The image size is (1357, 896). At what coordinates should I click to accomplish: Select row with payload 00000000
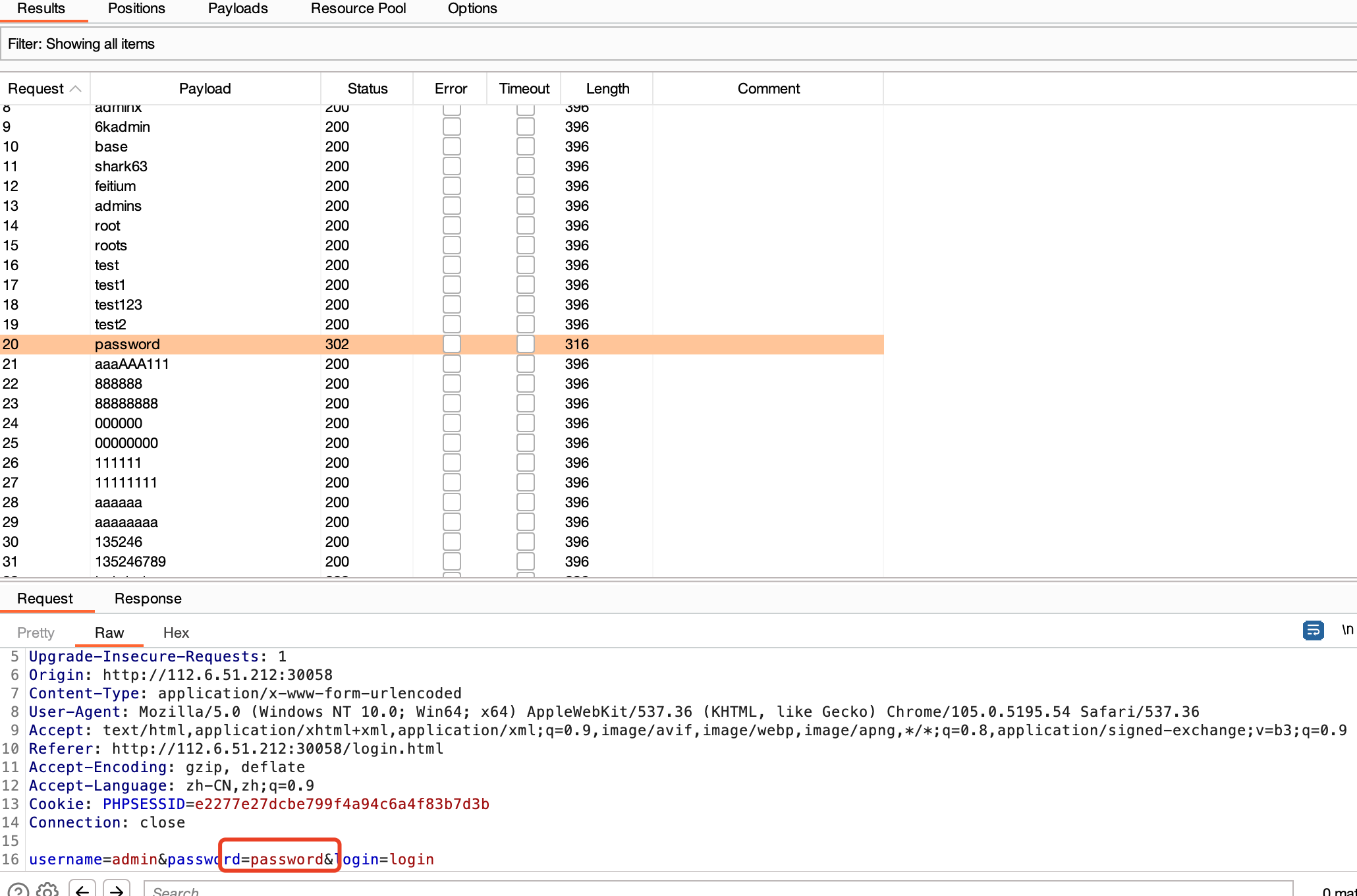[x=441, y=443]
